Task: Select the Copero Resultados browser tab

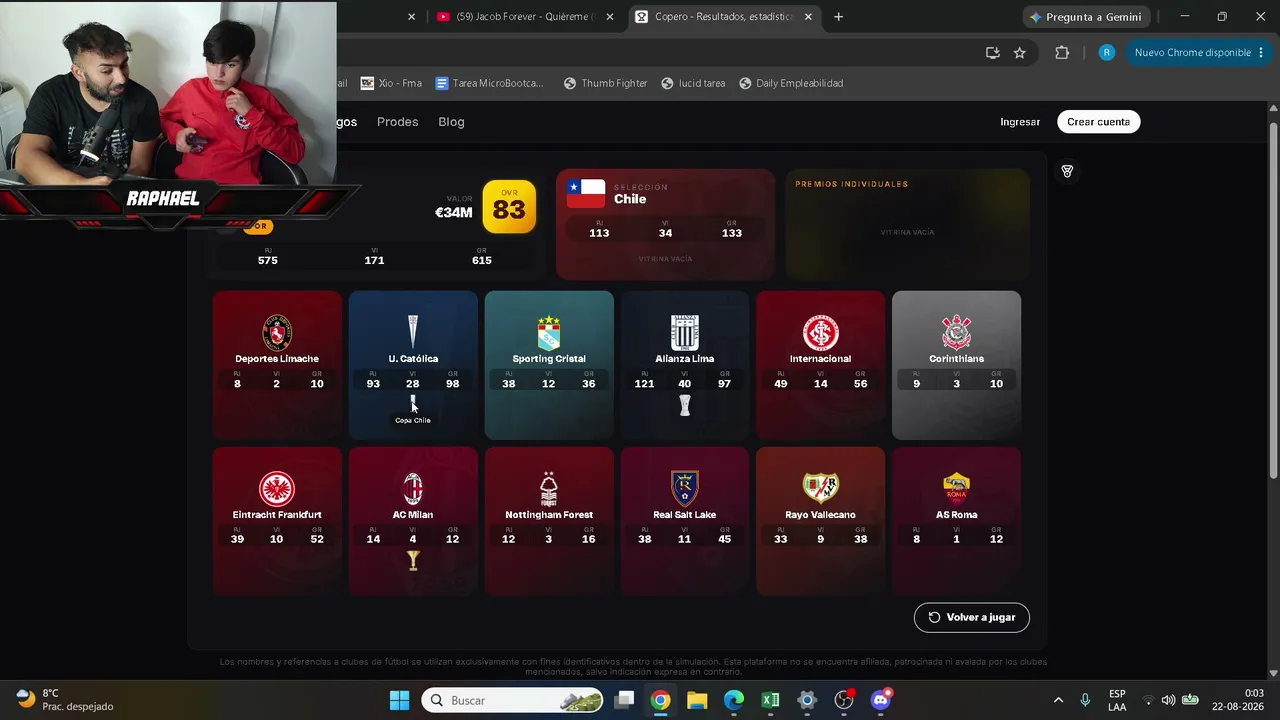Action: [x=725, y=17]
